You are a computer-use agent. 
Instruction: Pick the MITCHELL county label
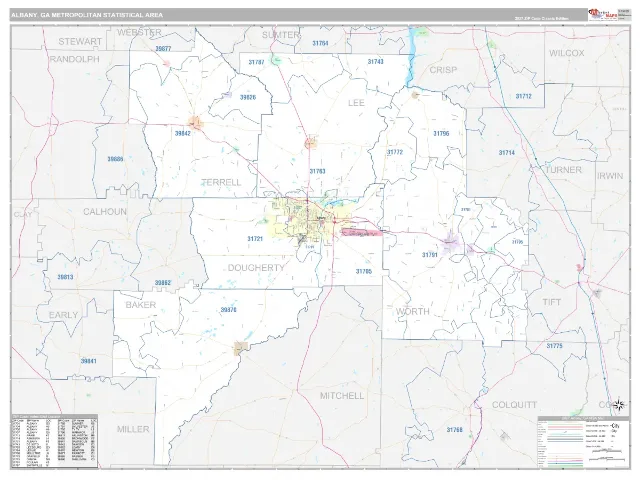coord(342,396)
